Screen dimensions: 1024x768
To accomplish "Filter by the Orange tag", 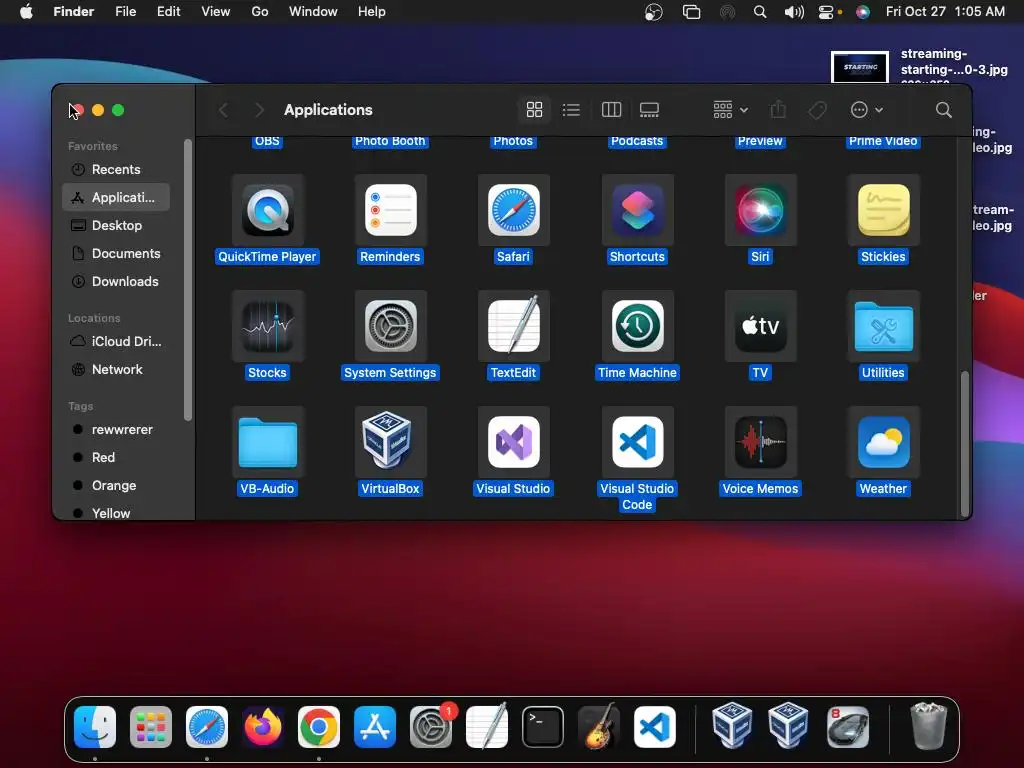I will click(x=116, y=485).
